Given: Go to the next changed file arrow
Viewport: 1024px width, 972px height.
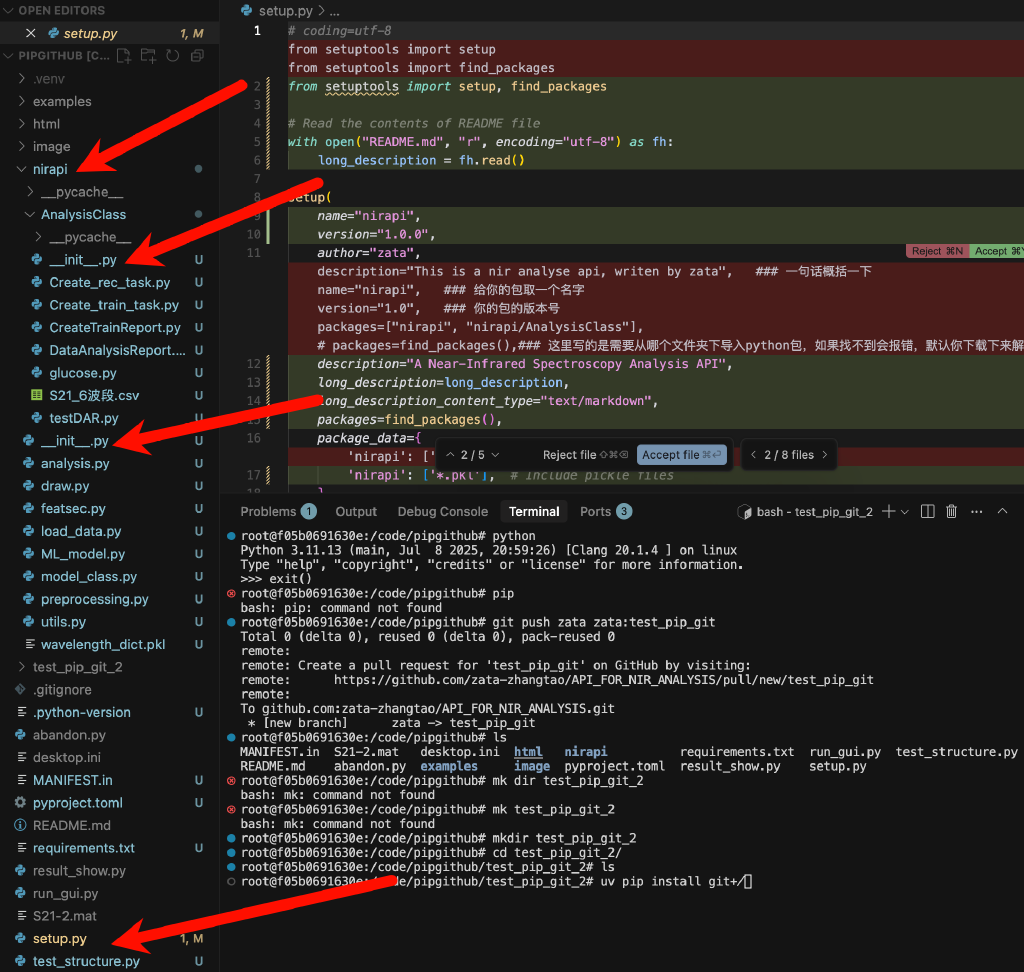Looking at the screenshot, I should pyautogui.click(x=824, y=455).
